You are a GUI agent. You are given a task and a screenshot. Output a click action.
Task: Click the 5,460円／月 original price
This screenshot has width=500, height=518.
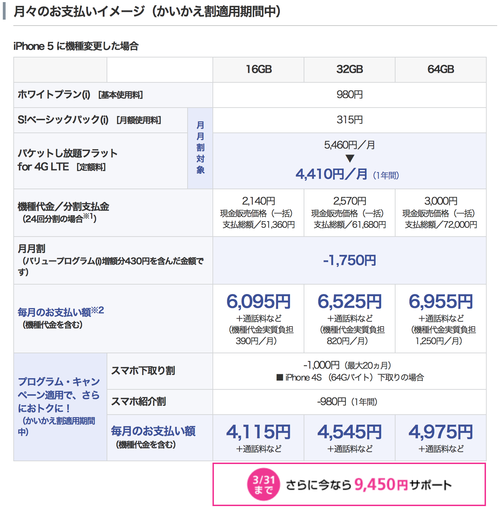[x=349, y=145]
